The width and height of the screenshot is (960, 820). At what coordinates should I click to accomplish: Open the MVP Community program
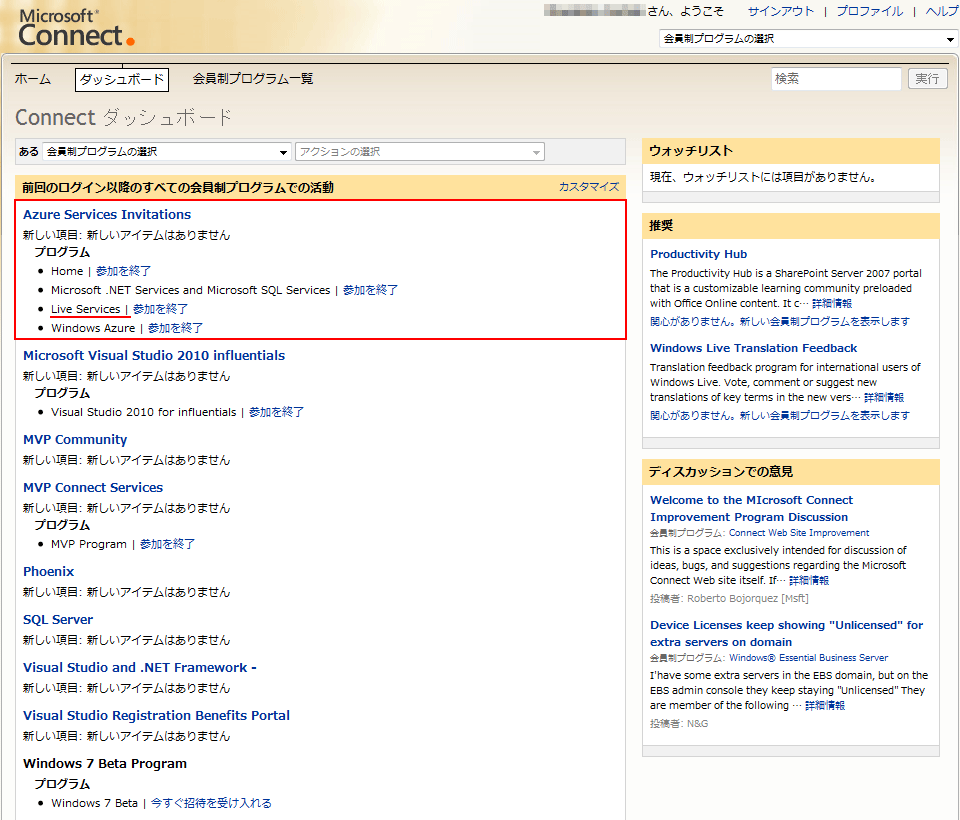pos(75,439)
